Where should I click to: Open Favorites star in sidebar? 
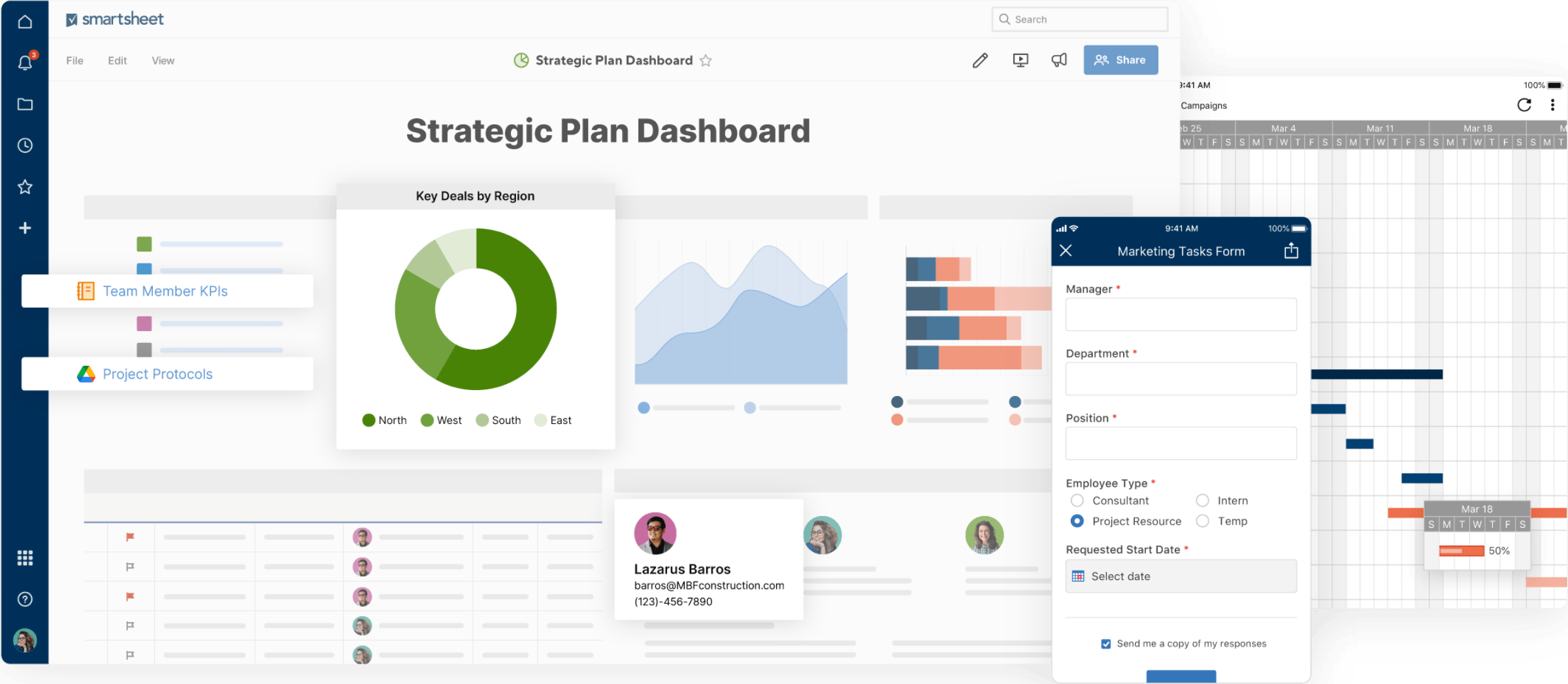25,187
